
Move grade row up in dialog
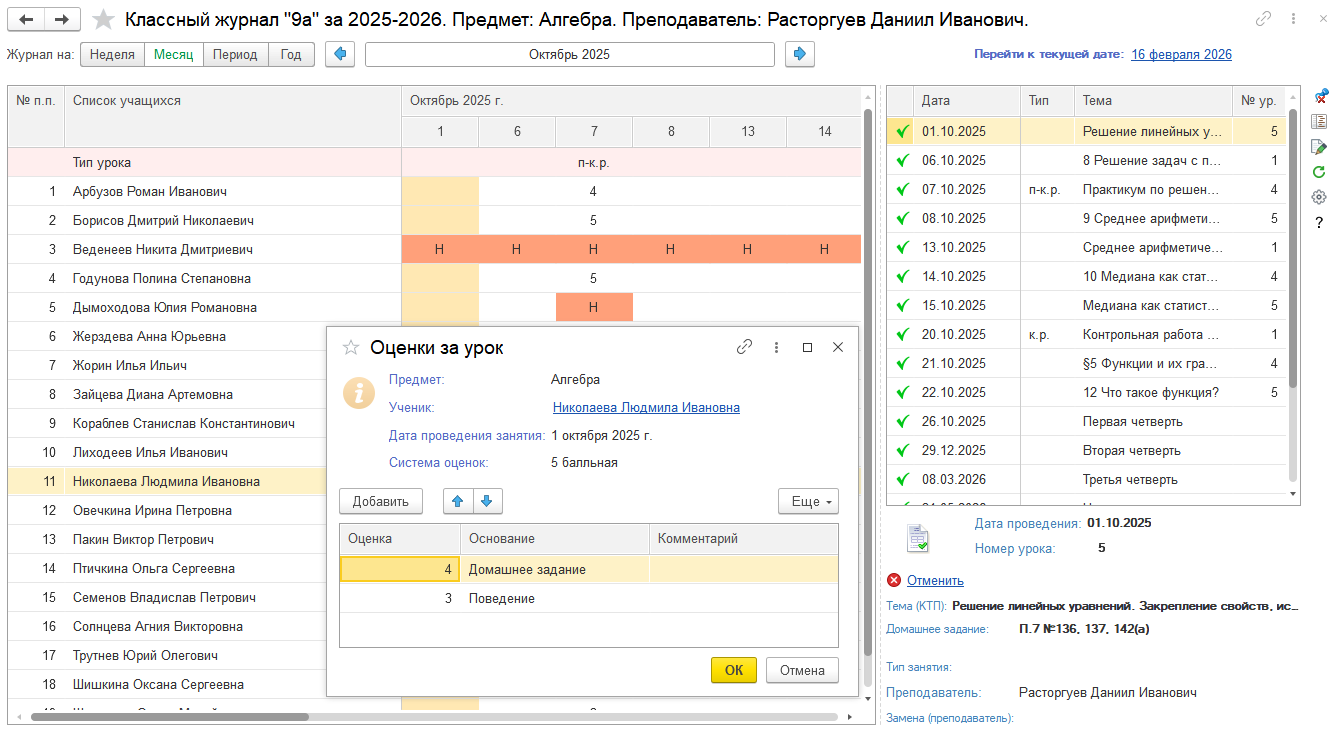pos(458,502)
